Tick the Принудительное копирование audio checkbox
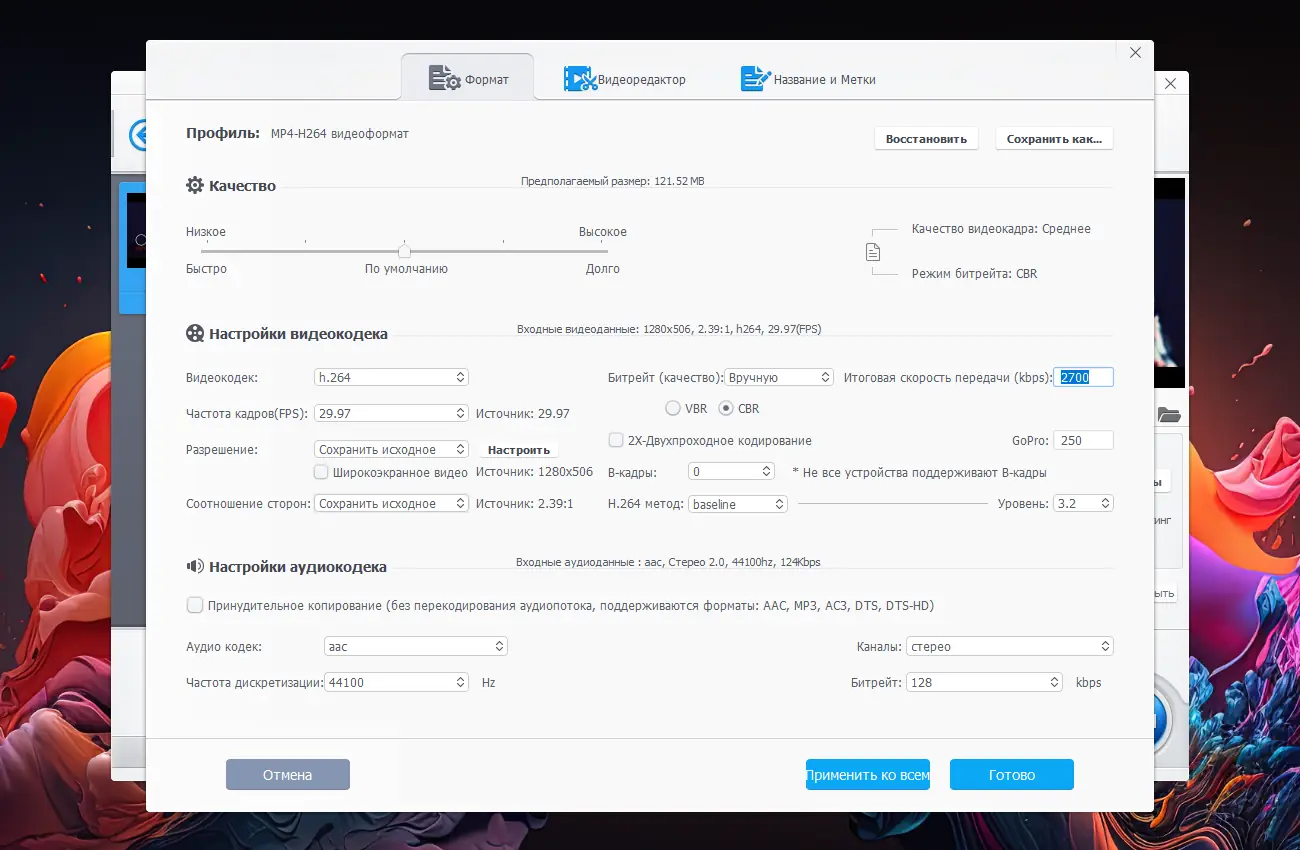Image resolution: width=1300 pixels, height=850 pixels. [x=194, y=605]
